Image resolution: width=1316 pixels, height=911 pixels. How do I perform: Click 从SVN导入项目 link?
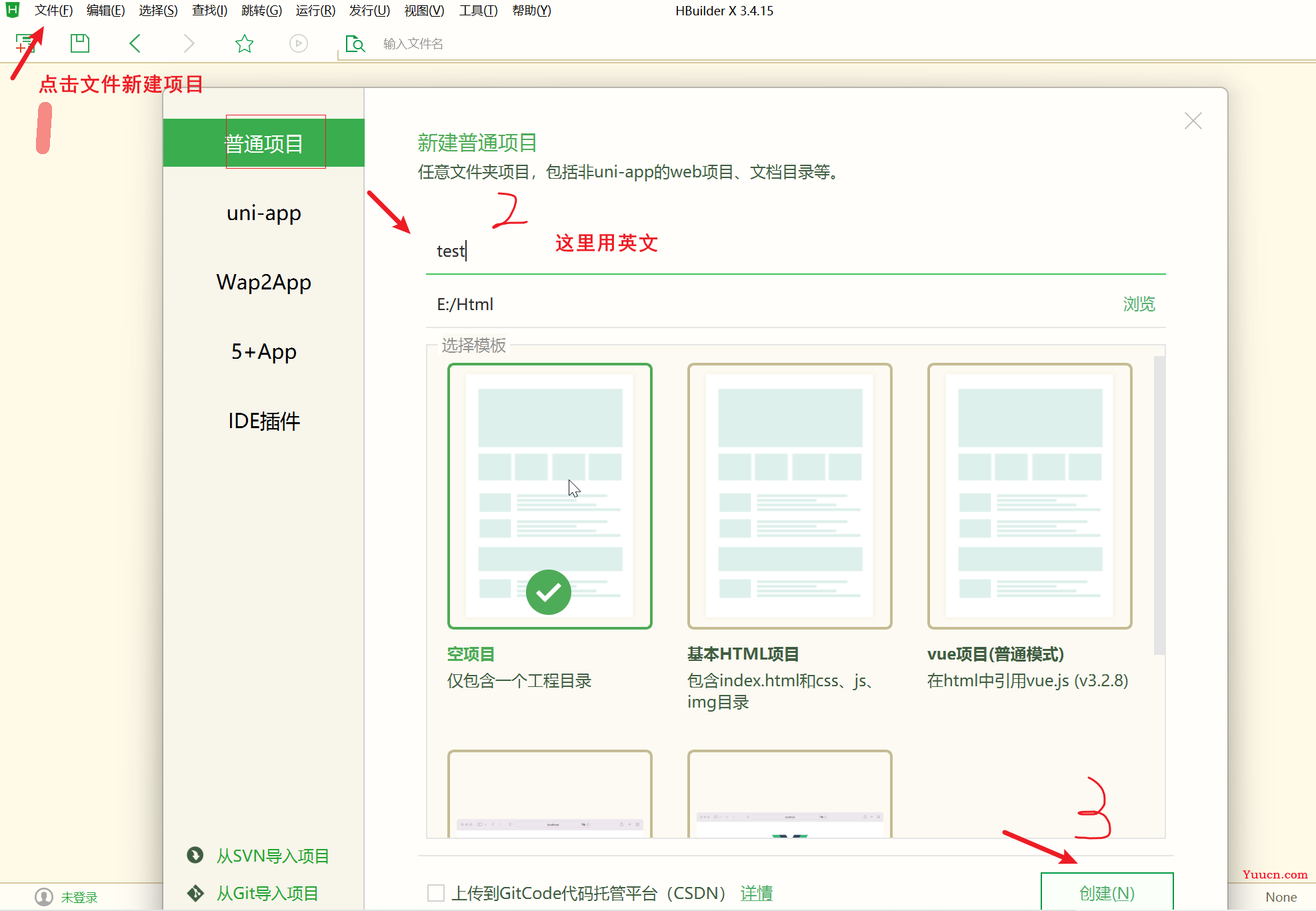pos(273,856)
